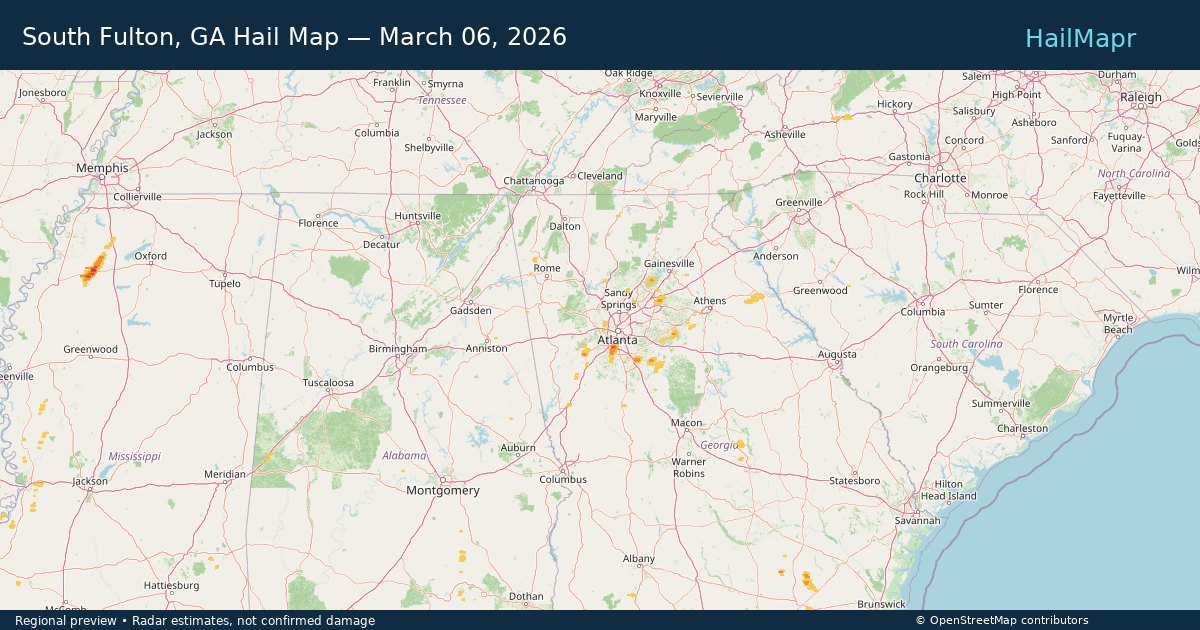Select the Brunswick city label
Screen dimensions: 1200x630
point(881,605)
